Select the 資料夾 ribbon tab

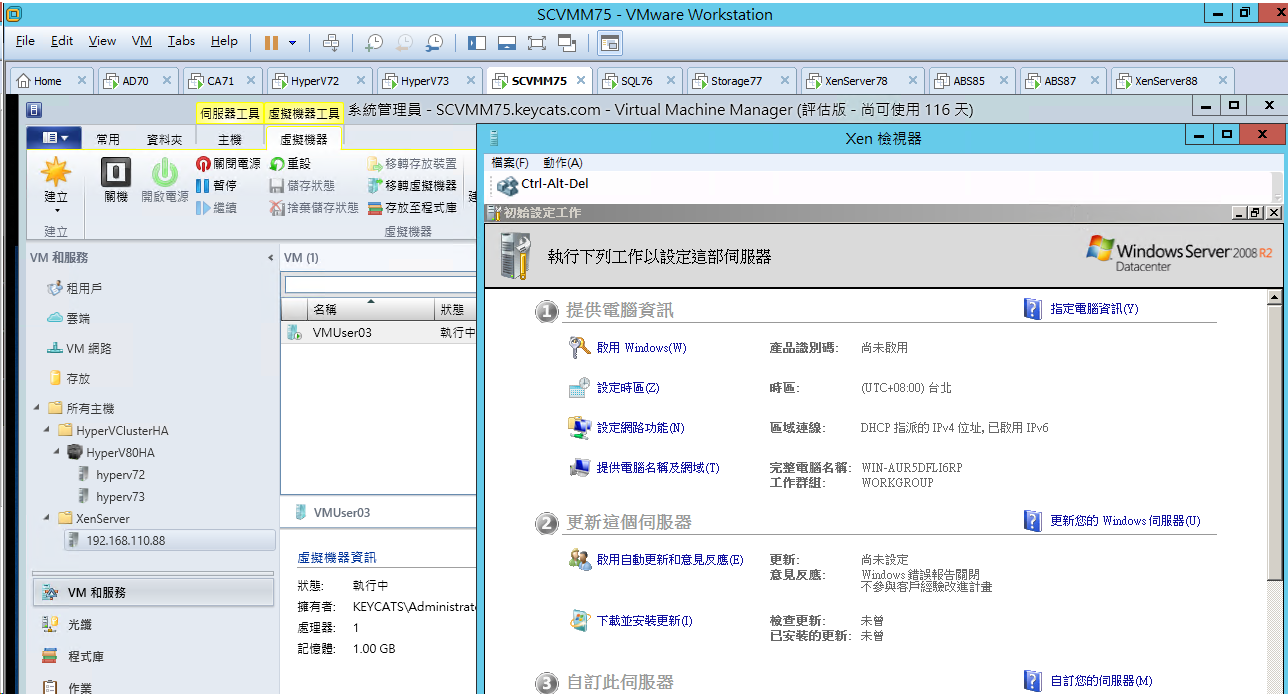pyautogui.click(x=165, y=140)
